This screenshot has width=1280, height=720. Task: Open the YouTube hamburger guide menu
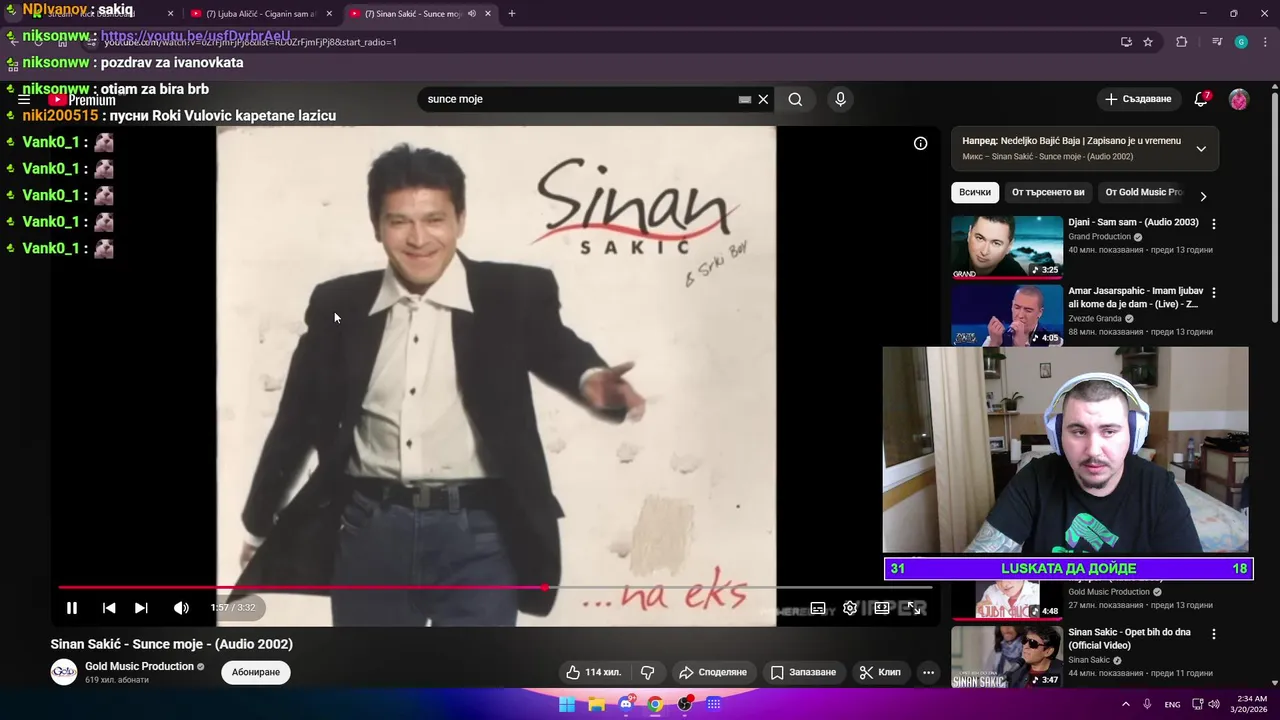[x=24, y=100]
